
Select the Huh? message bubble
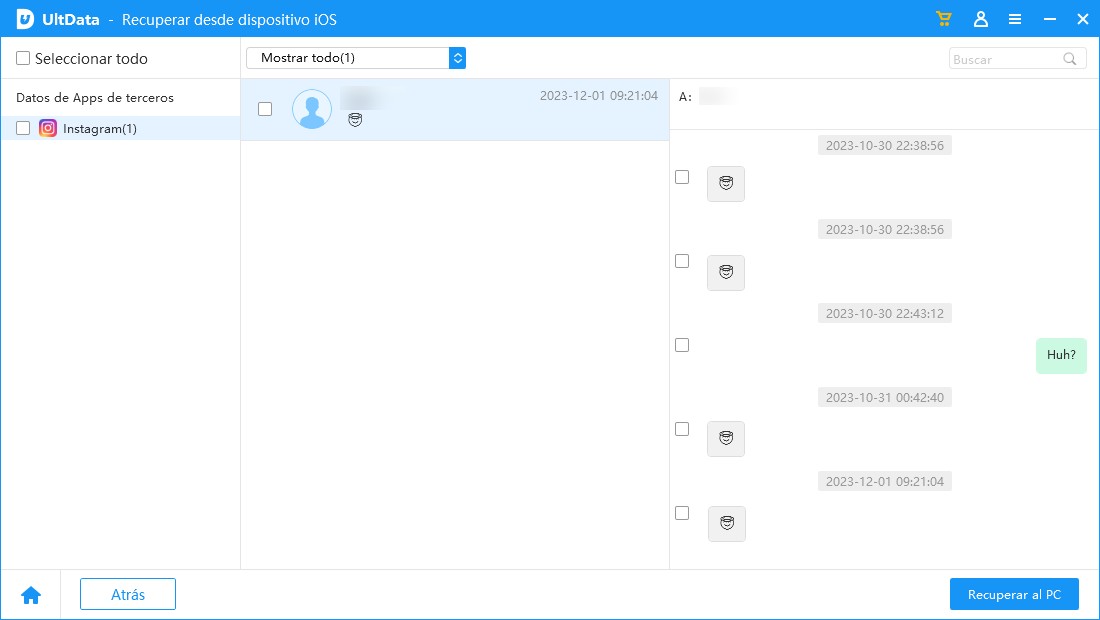1061,356
